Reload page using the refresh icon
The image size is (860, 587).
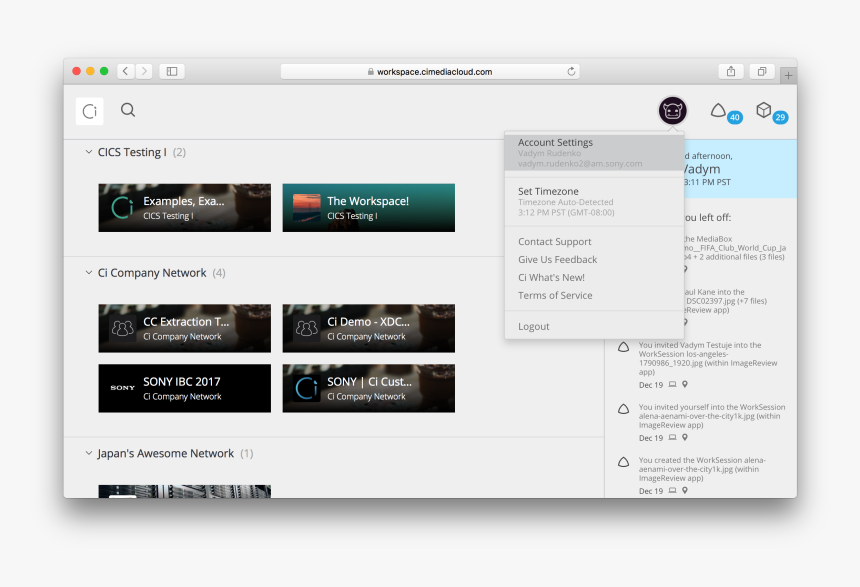(571, 72)
